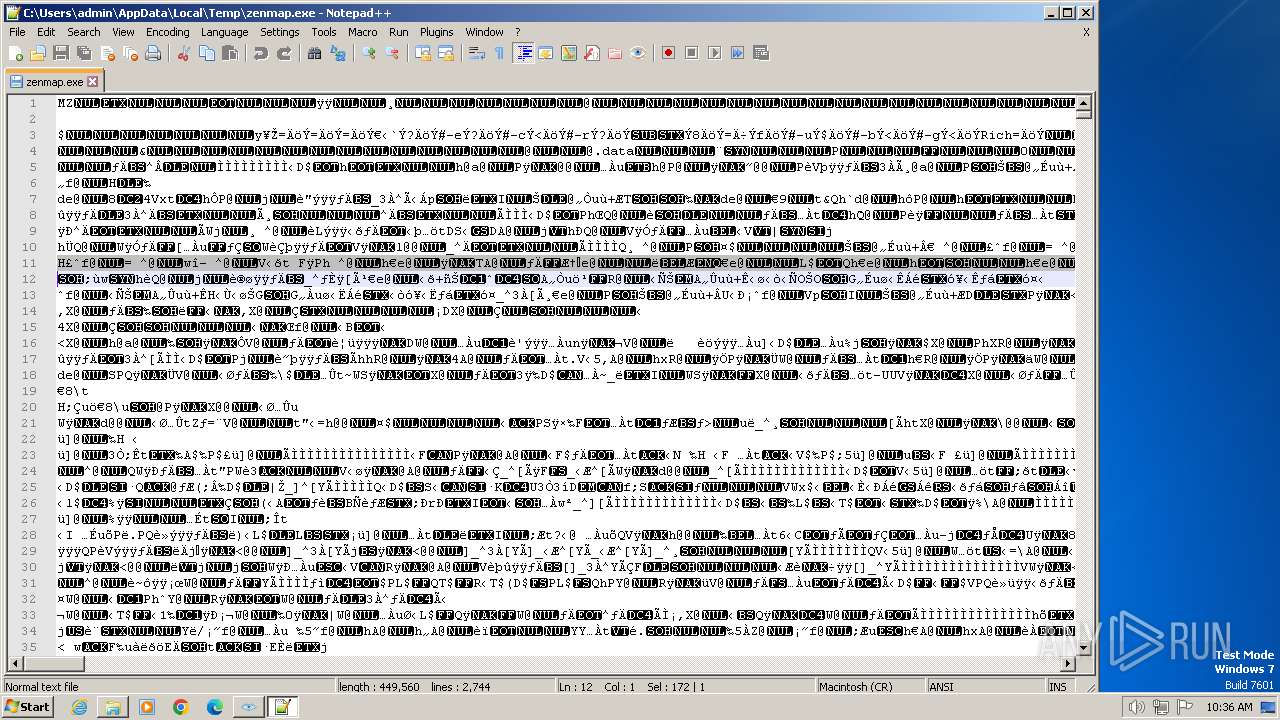
Task: Open the Run menu
Action: click(x=398, y=32)
